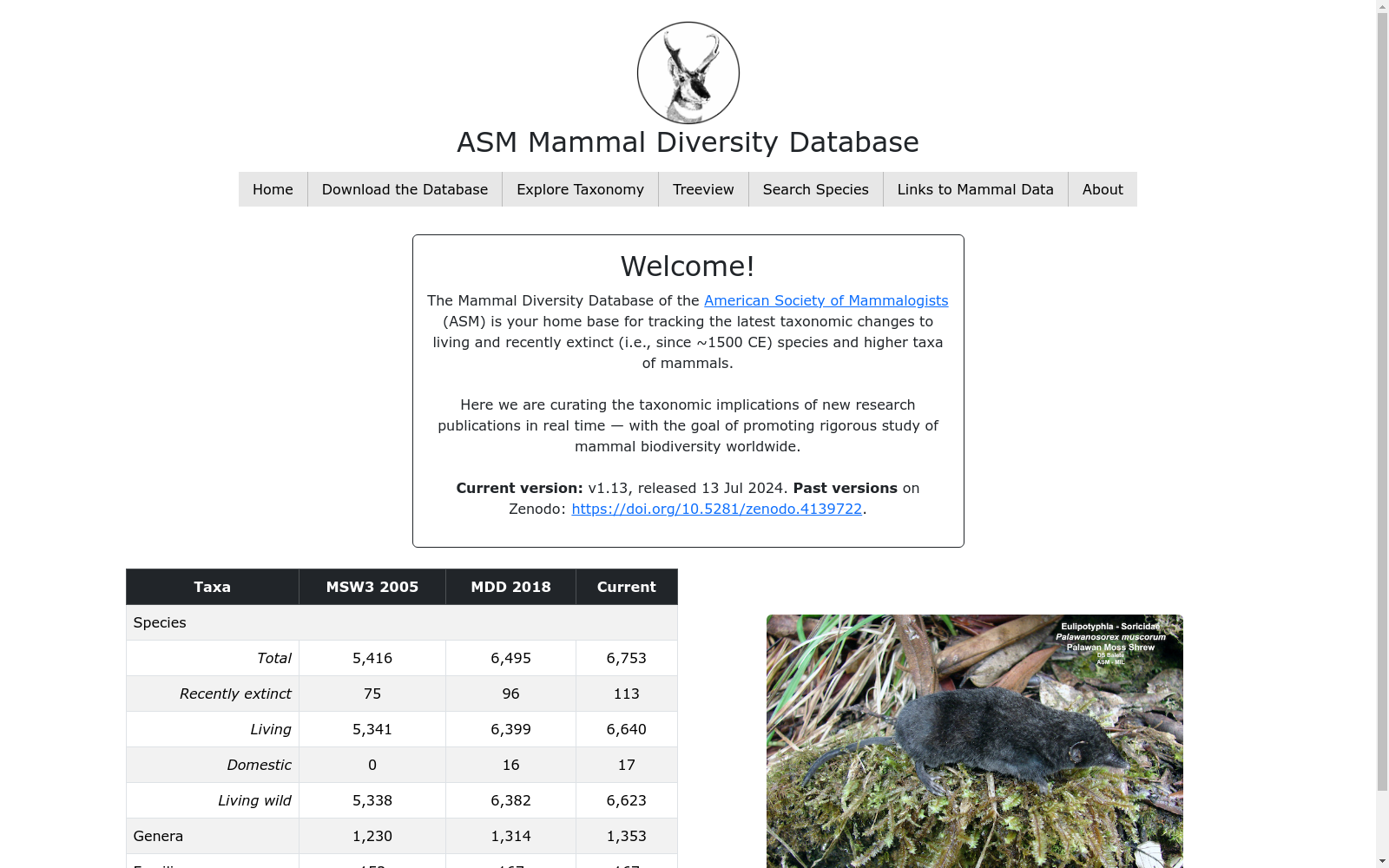Click the 6,382 MDD living wild cell
1389x868 pixels.
(x=510, y=800)
